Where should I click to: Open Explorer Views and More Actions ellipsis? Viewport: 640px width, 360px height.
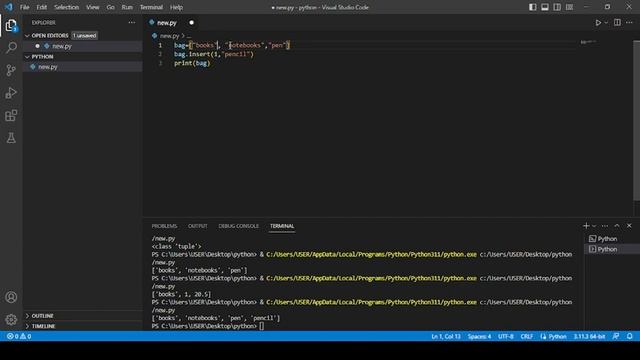click(x=131, y=22)
